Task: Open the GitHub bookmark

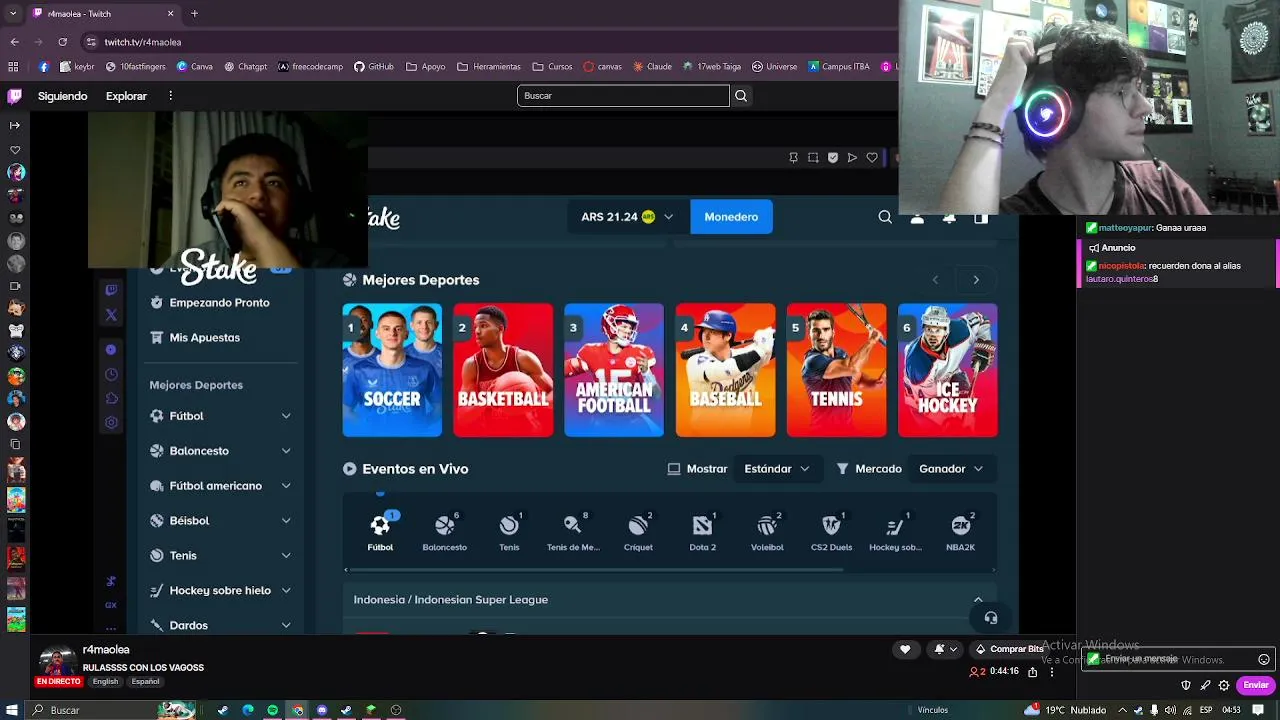Action: coord(374,67)
